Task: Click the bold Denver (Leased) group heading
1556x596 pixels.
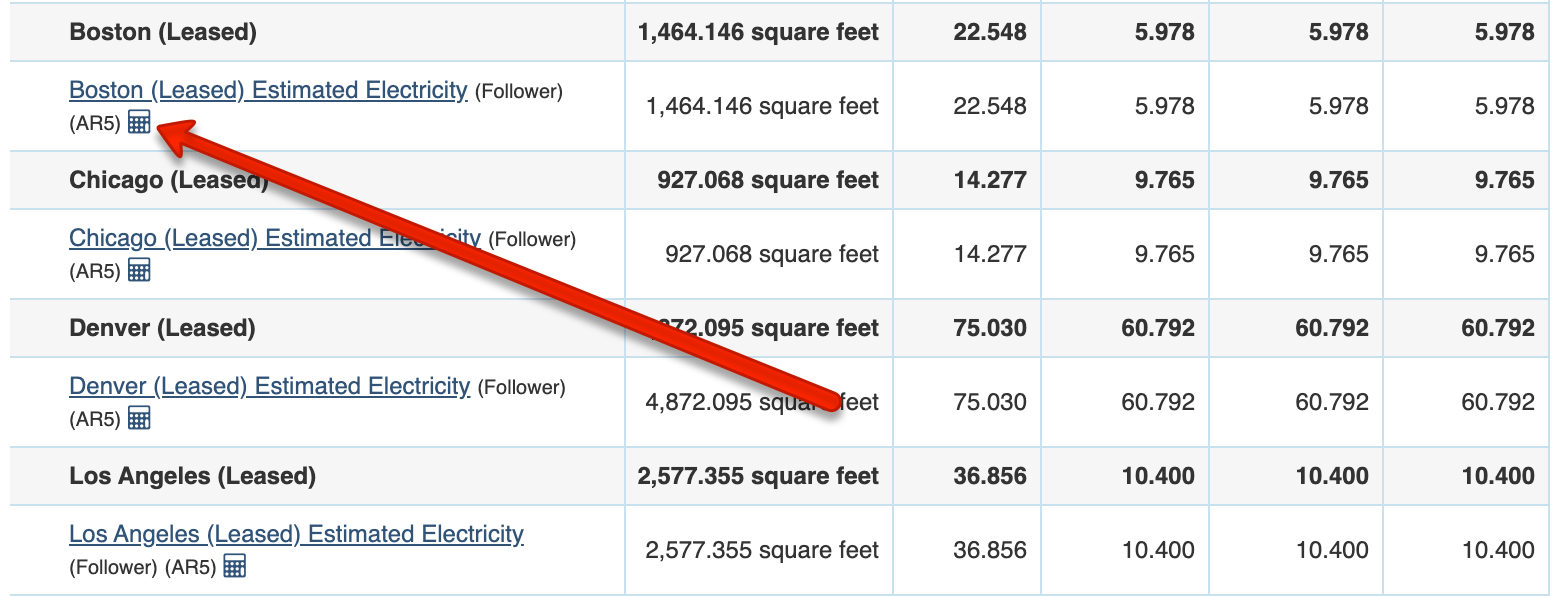Action: (162, 328)
